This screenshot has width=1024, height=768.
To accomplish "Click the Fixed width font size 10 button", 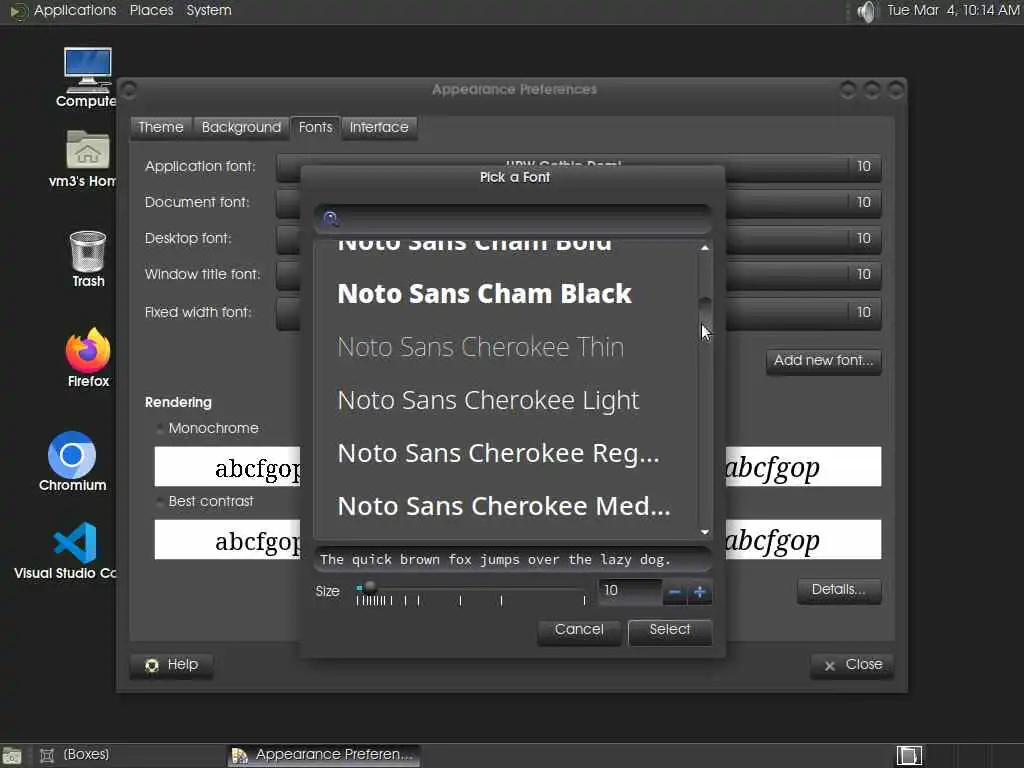I will point(864,312).
